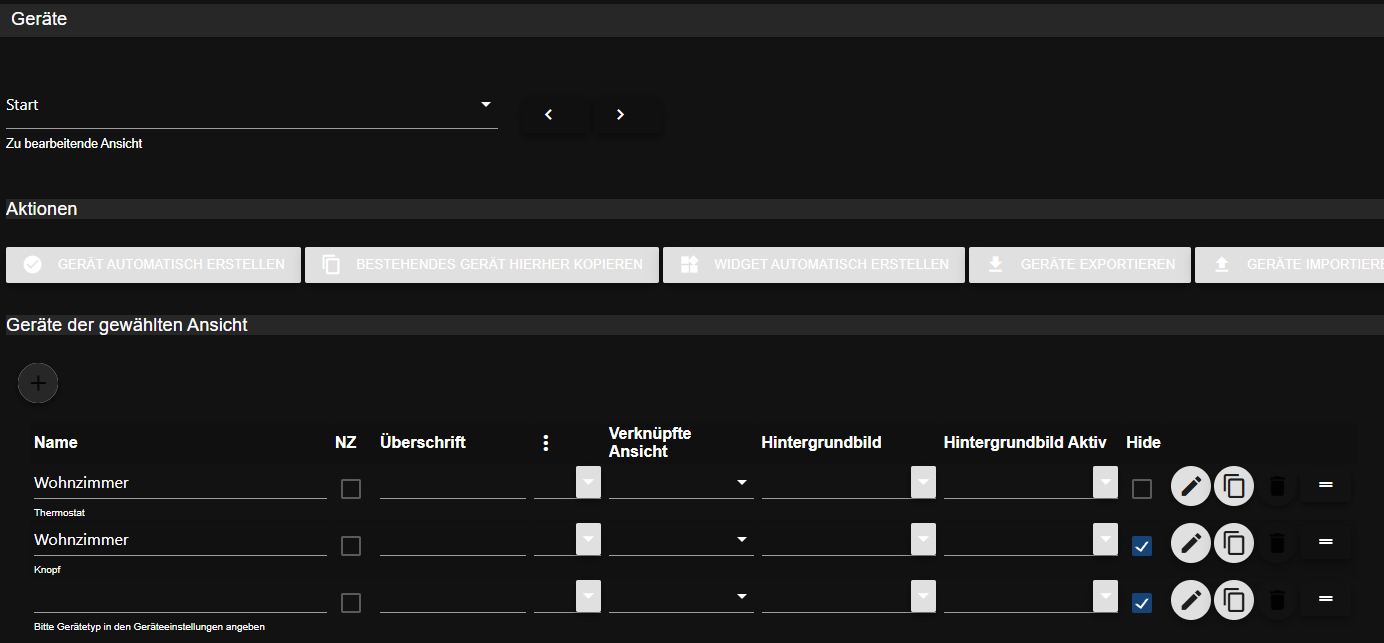Click the 'Überschrift' column header

click(423, 442)
